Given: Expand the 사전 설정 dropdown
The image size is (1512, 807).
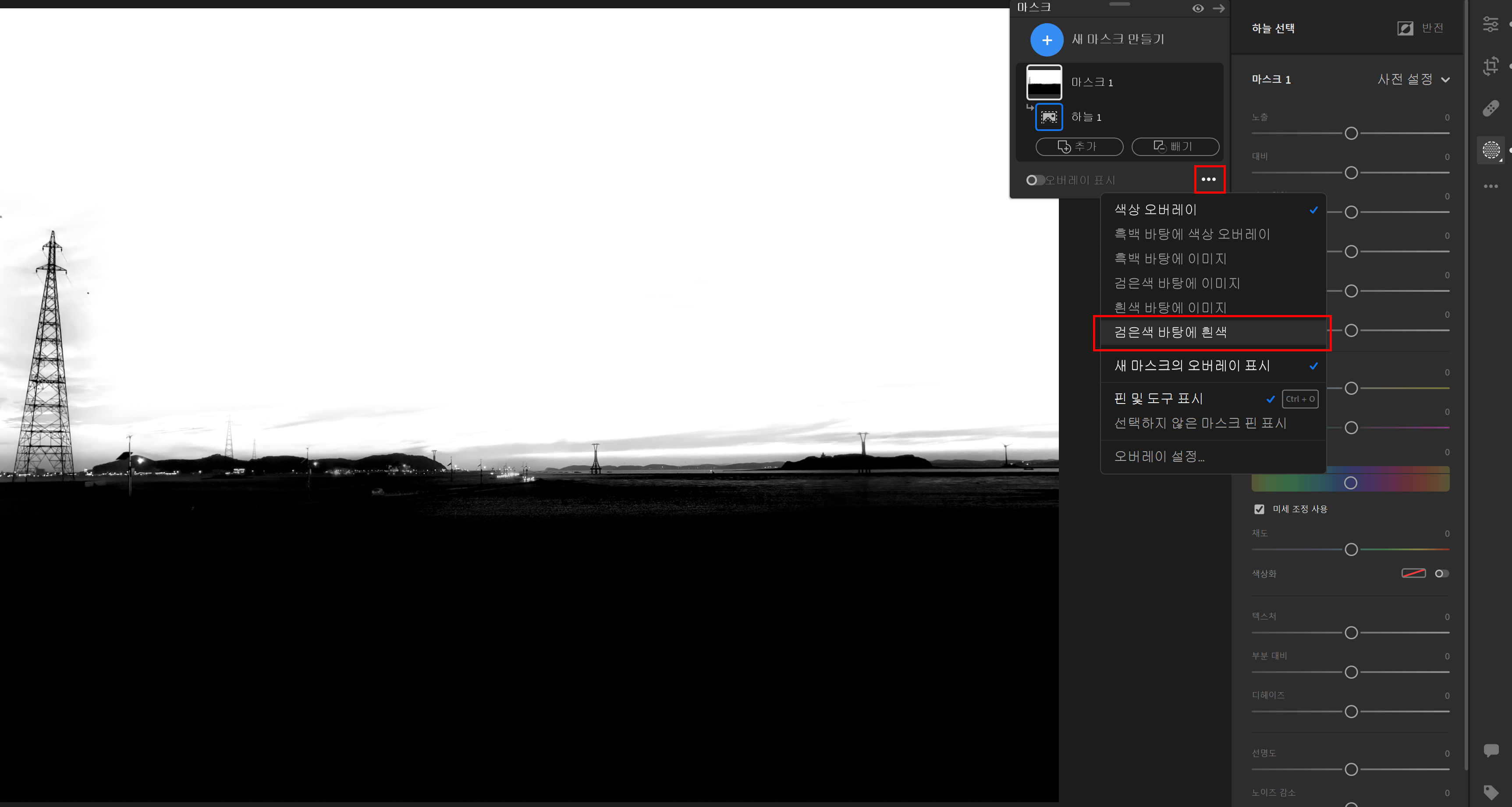Looking at the screenshot, I should point(1413,79).
